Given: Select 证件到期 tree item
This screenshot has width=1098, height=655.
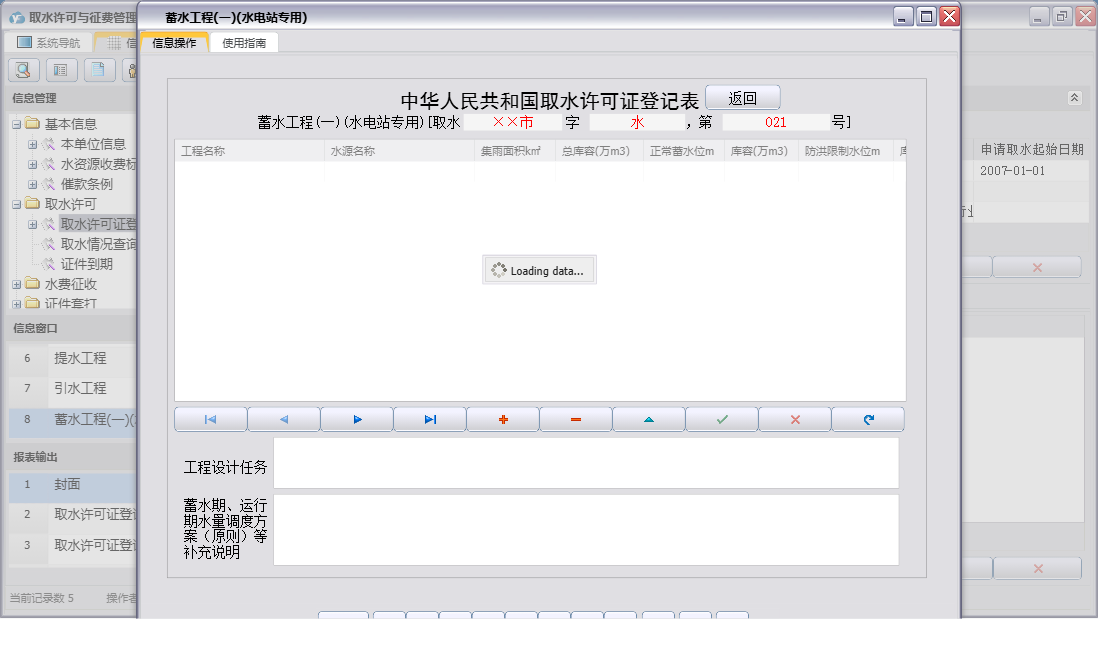Looking at the screenshot, I should tap(86, 264).
